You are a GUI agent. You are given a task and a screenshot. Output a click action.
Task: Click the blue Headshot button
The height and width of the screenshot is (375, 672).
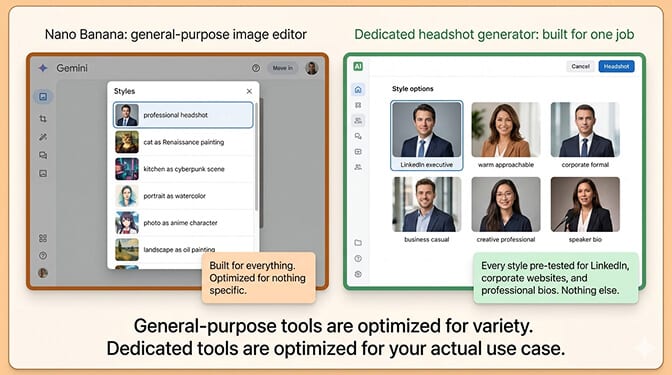pos(616,66)
